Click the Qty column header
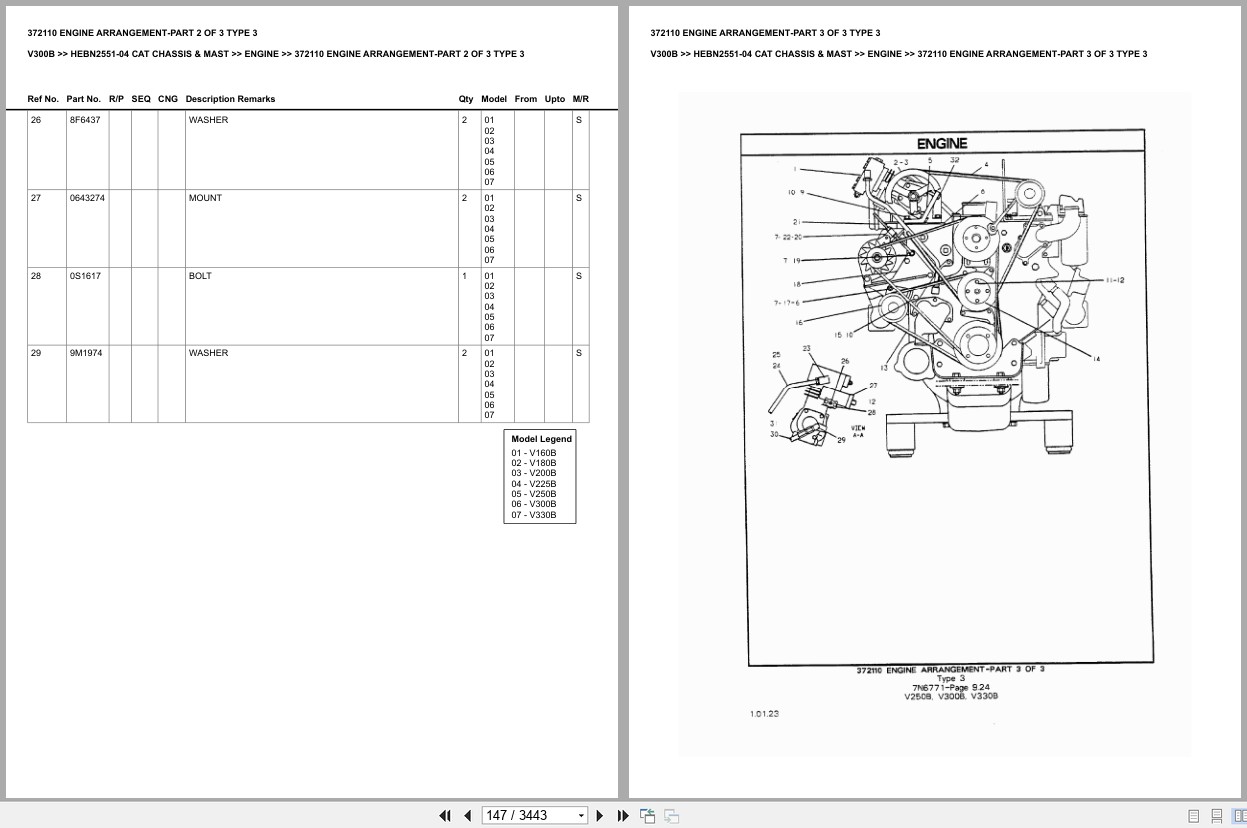1247x828 pixels. coord(466,99)
